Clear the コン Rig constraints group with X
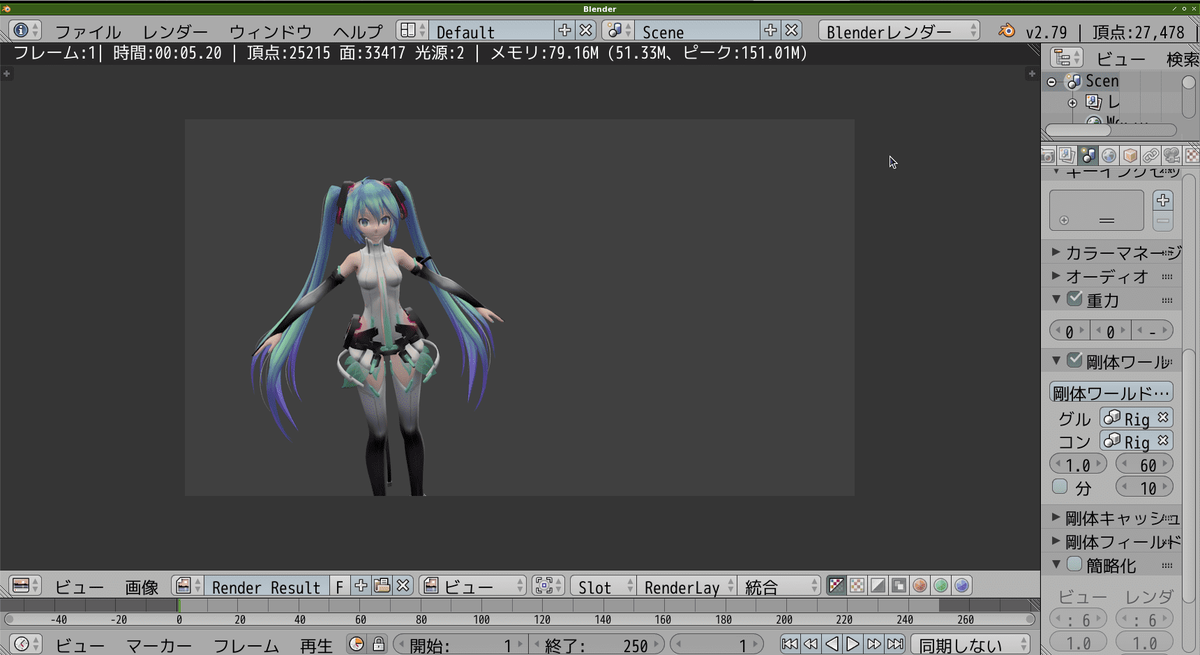1200x655 pixels. [x=1164, y=441]
